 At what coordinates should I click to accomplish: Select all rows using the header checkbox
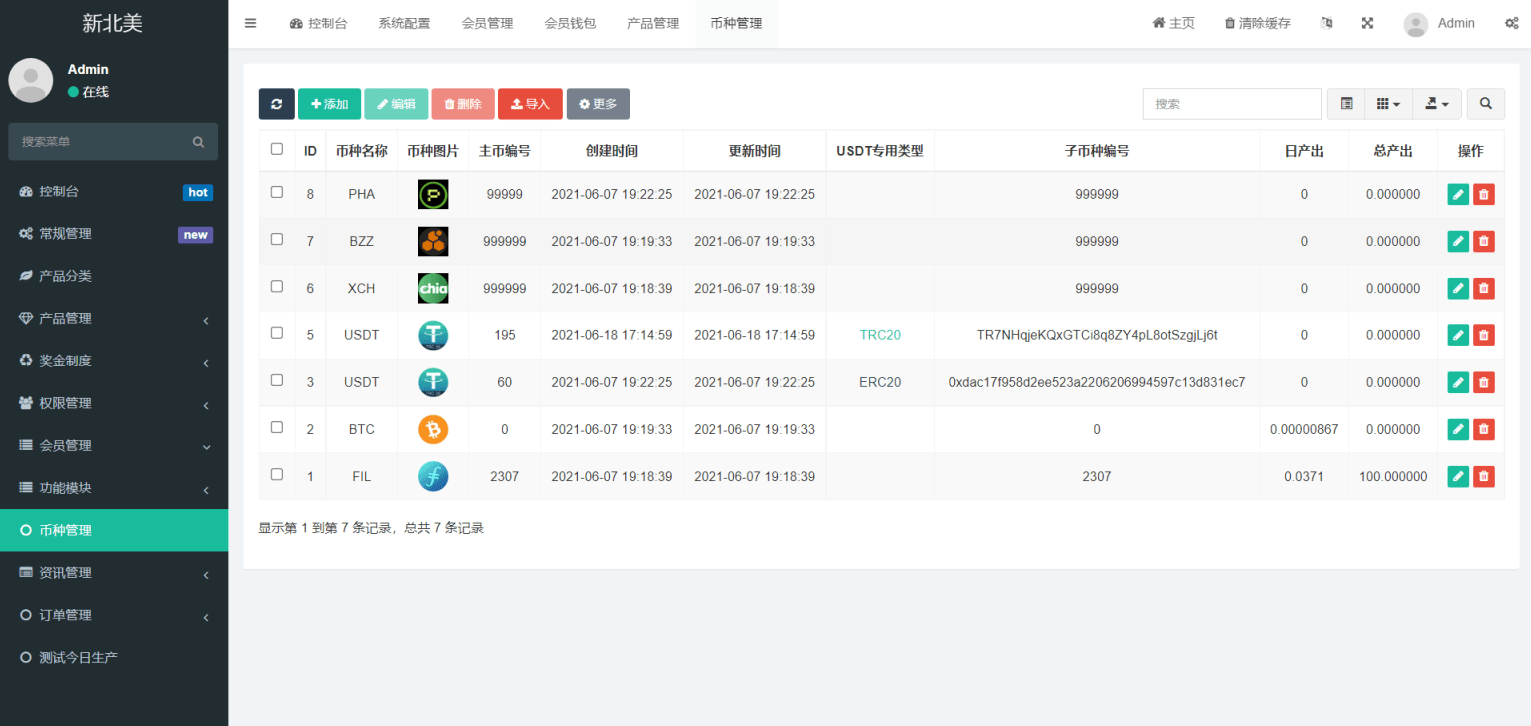277,147
